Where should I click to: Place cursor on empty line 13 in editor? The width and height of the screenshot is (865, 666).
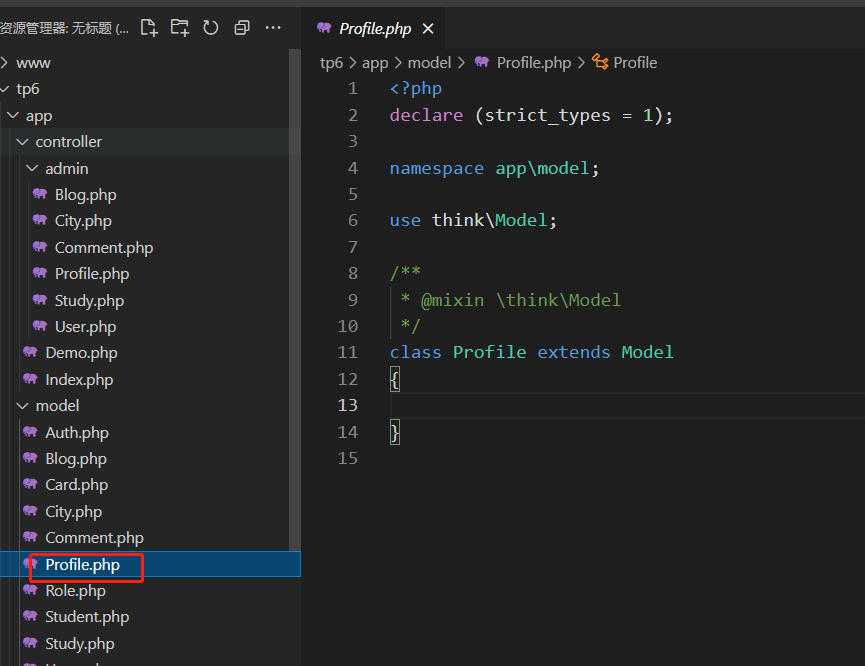click(627, 406)
